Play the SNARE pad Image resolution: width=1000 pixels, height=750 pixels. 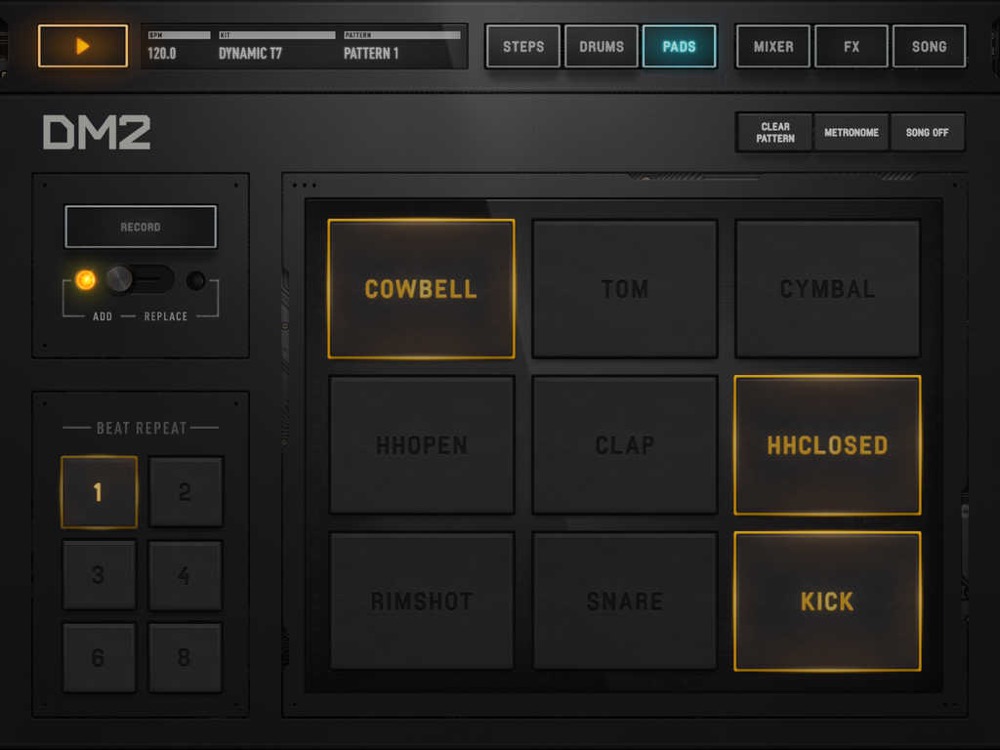click(624, 600)
